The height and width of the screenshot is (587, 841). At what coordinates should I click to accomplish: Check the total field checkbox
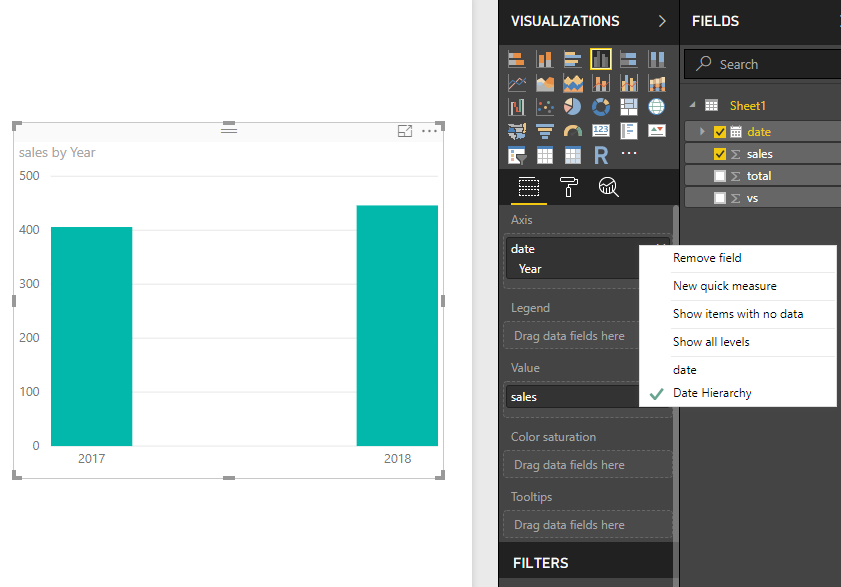tap(720, 176)
